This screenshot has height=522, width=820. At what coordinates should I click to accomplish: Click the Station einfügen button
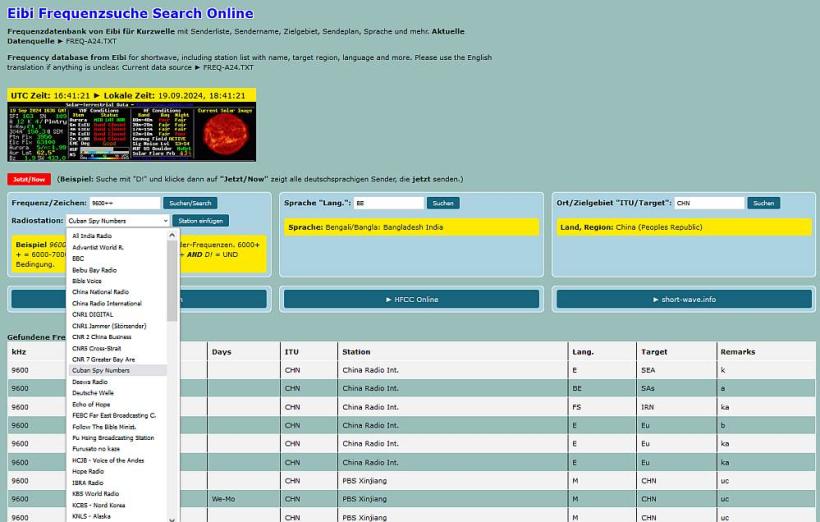point(200,221)
